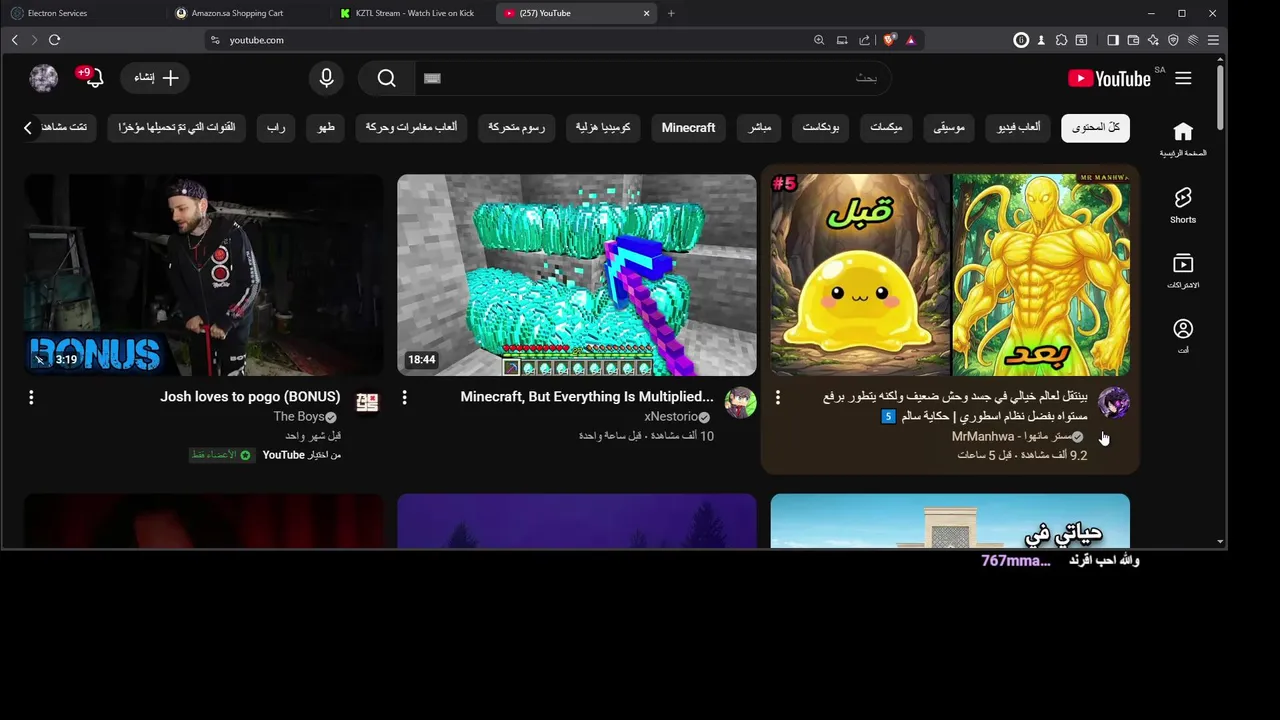
Task: Click the Create (إنشاء) button
Action: click(x=156, y=78)
